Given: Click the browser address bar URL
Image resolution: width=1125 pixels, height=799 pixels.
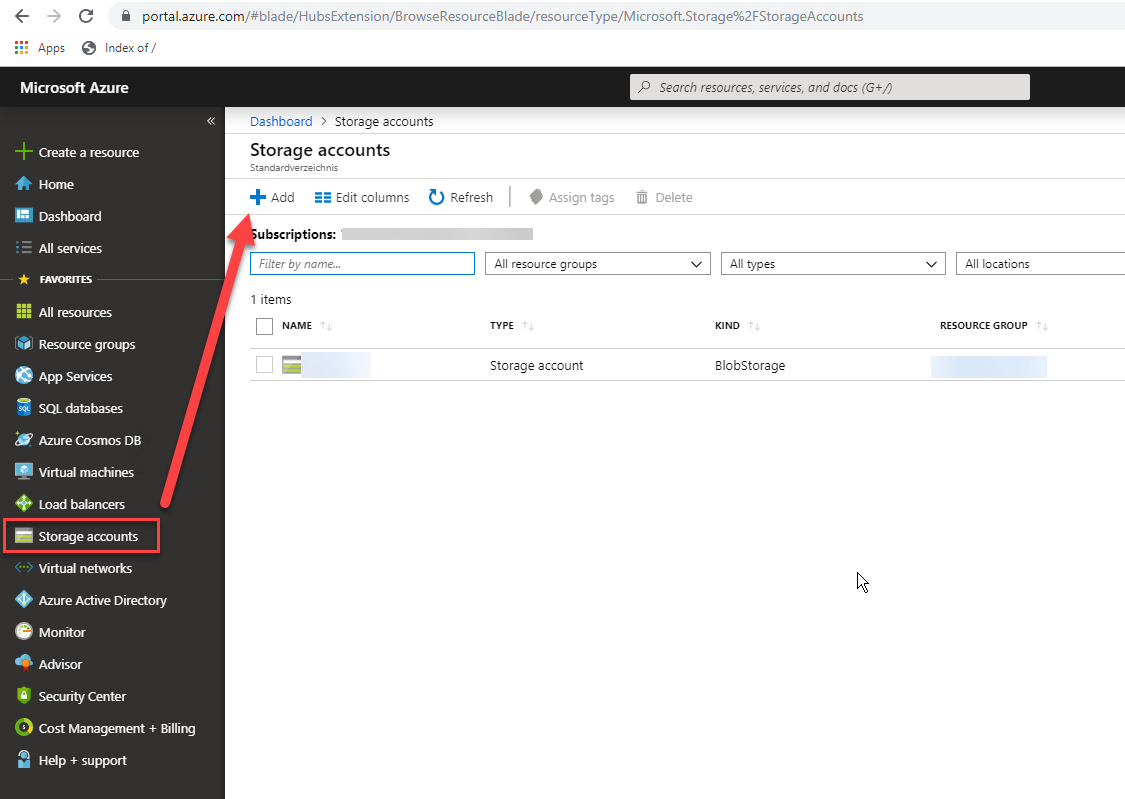Looking at the screenshot, I should coord(502,16).
